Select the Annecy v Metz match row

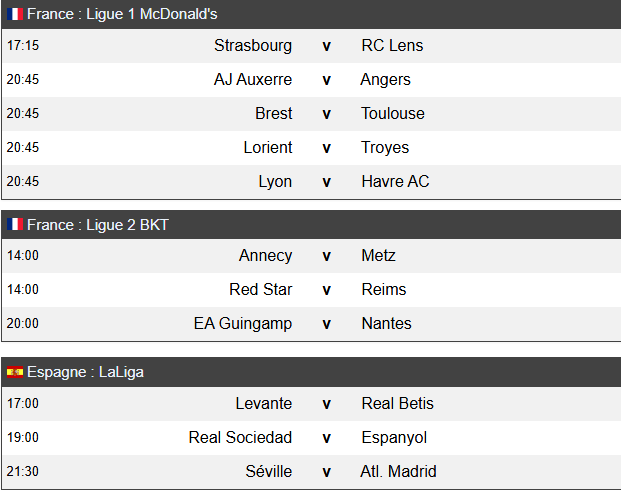click(x=311, y=255)
